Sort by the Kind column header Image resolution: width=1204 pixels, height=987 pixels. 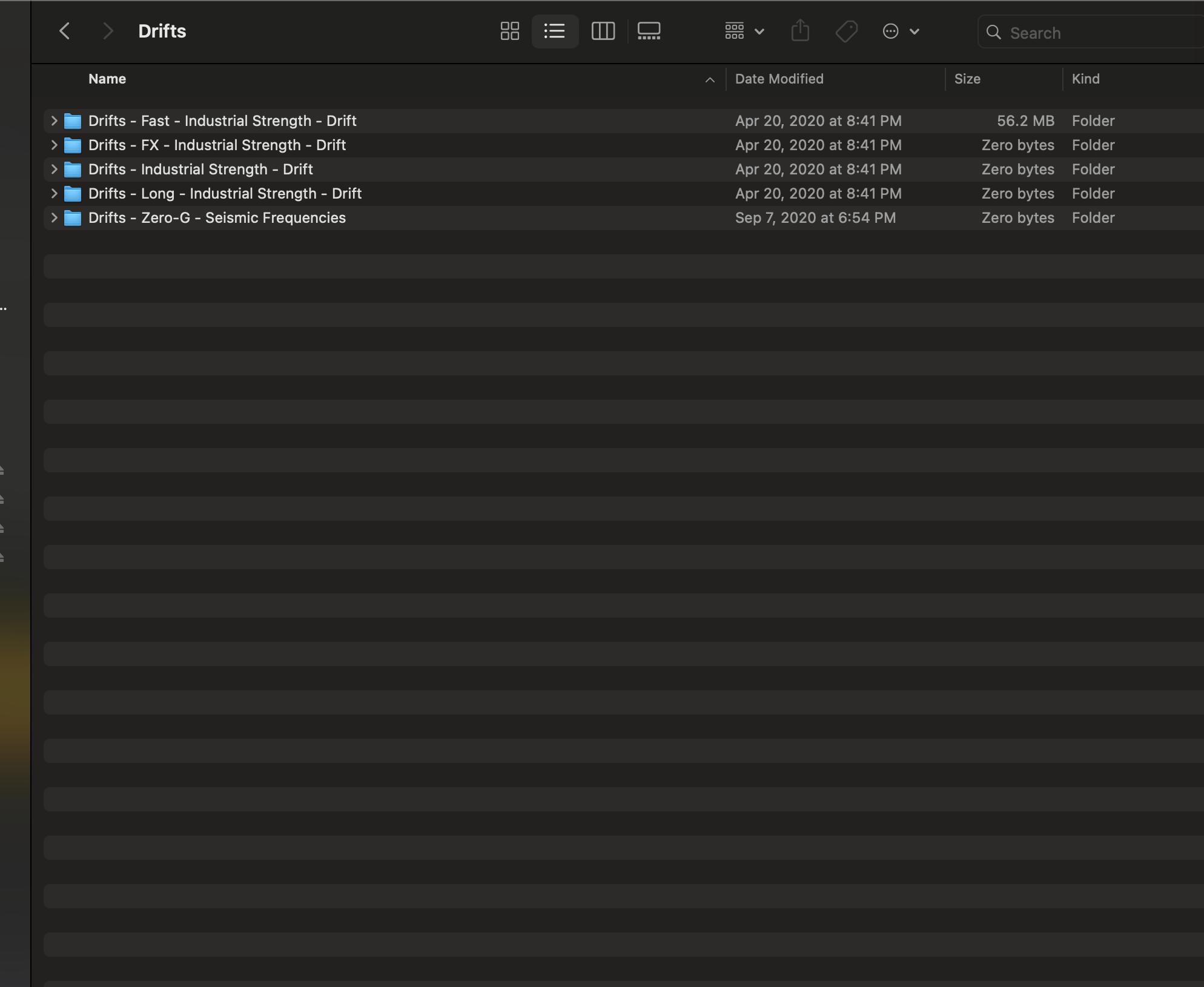[1085, 79]
